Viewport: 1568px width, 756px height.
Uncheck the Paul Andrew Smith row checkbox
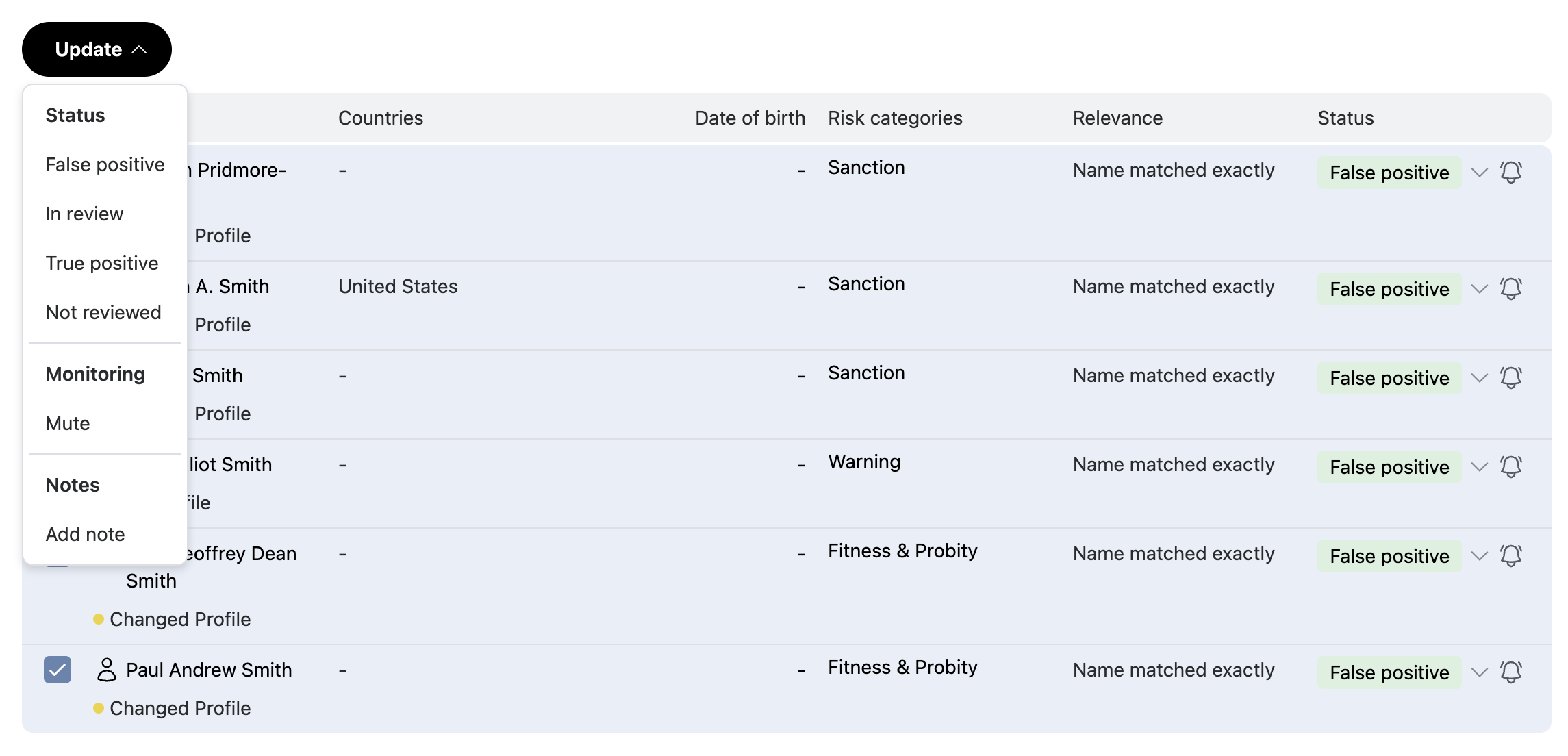58,670
